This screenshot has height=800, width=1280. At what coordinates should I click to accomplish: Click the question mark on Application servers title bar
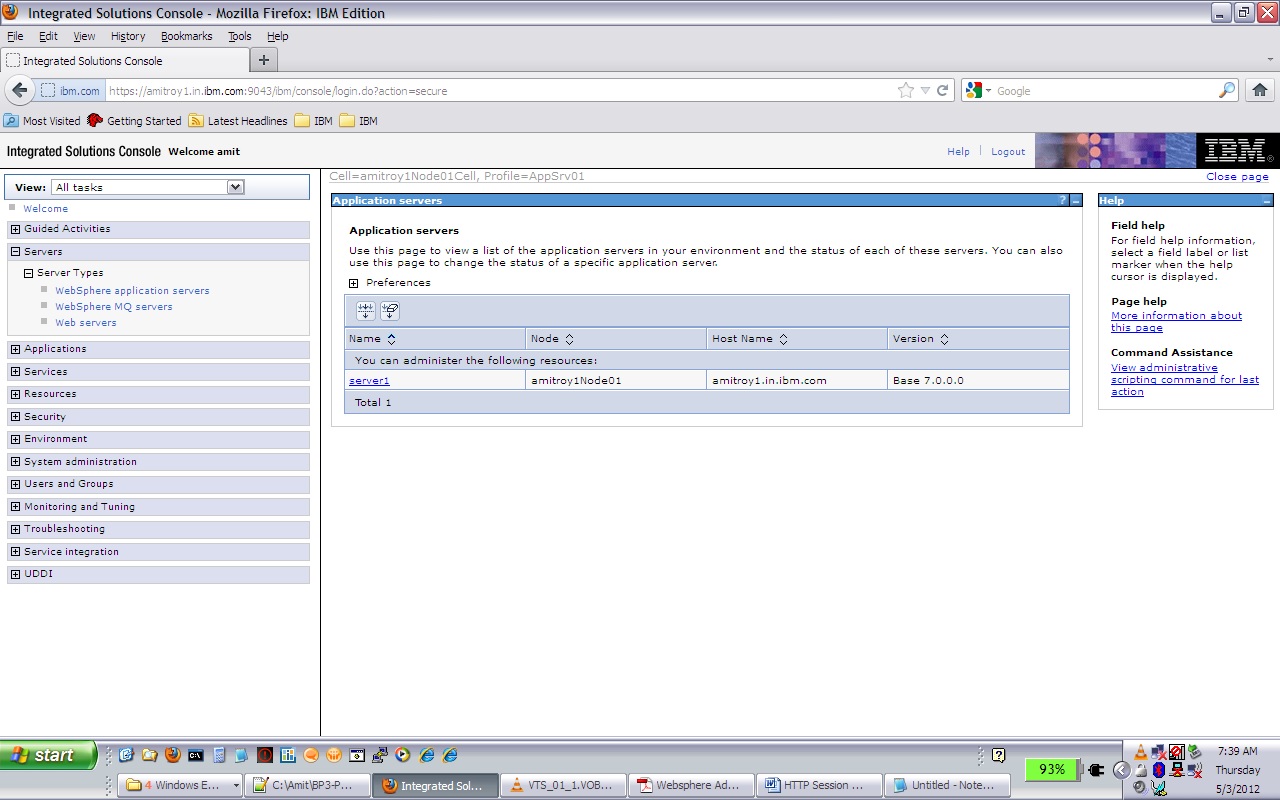coord(1063,201)
